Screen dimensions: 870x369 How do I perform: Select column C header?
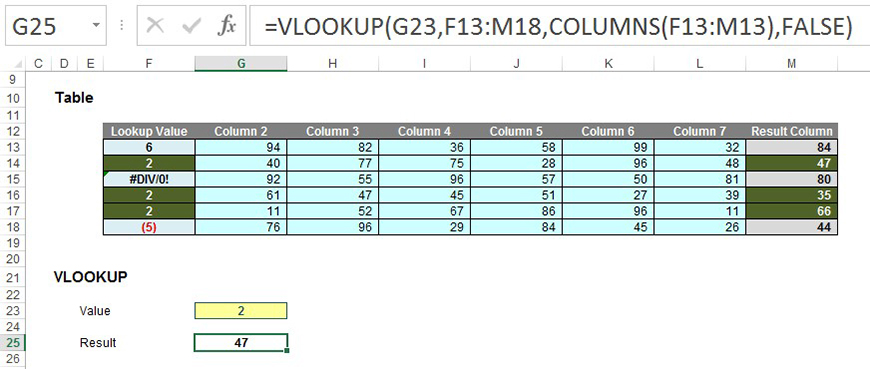pyautogui.click(x=38, y=64)
